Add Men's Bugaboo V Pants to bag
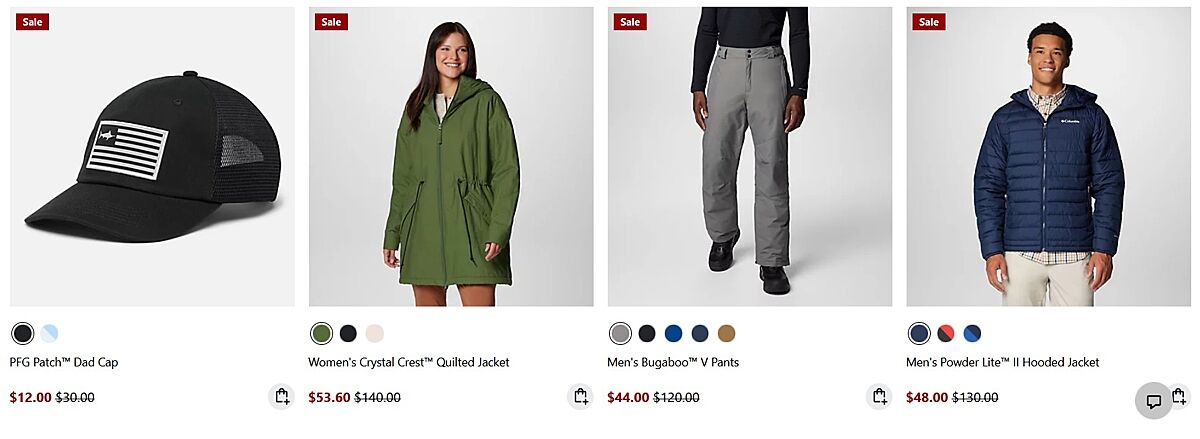 tap(879, 396)
